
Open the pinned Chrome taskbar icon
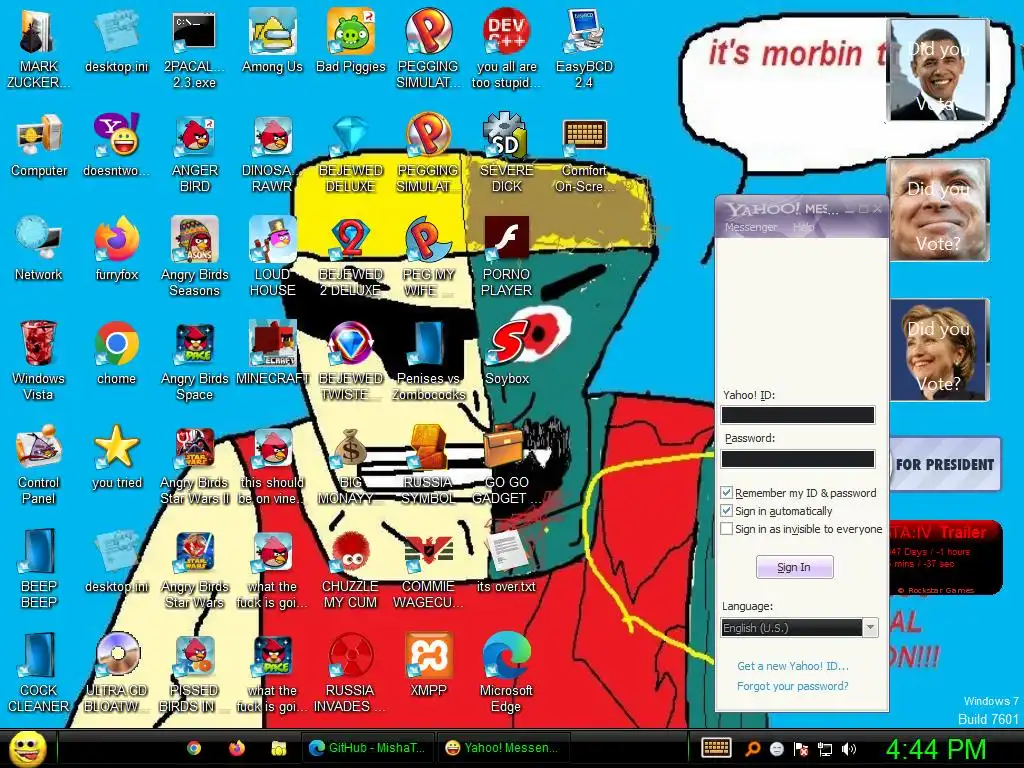coord(194,748)
